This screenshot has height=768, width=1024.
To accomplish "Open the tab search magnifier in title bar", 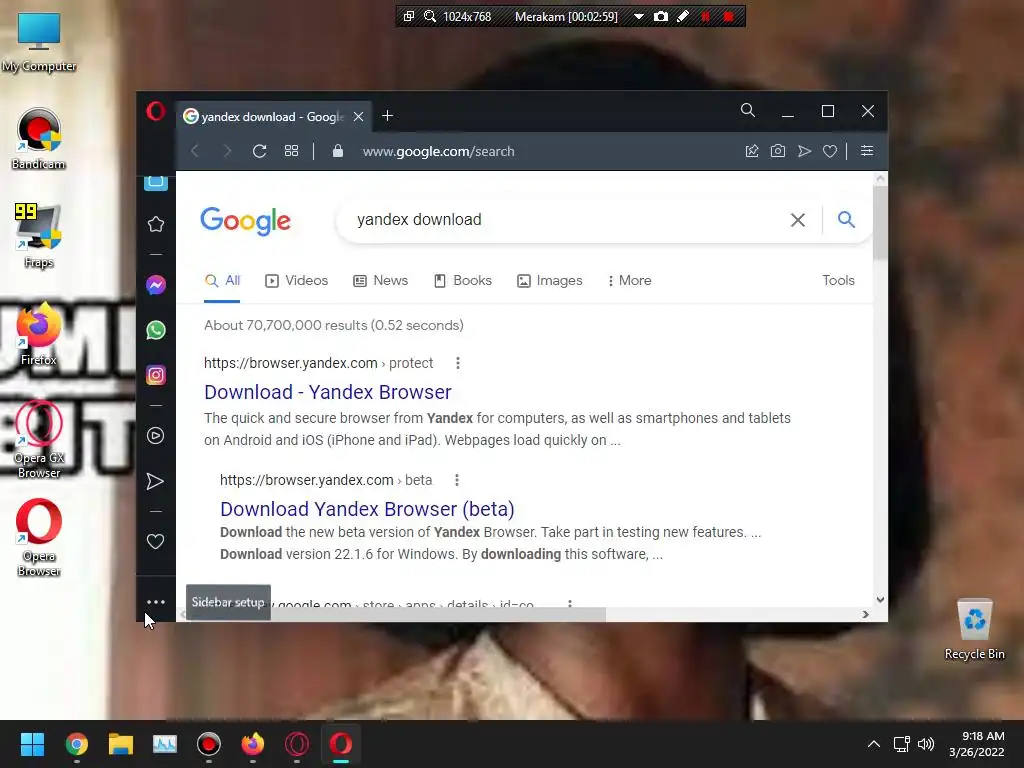I will click(748, 110).
